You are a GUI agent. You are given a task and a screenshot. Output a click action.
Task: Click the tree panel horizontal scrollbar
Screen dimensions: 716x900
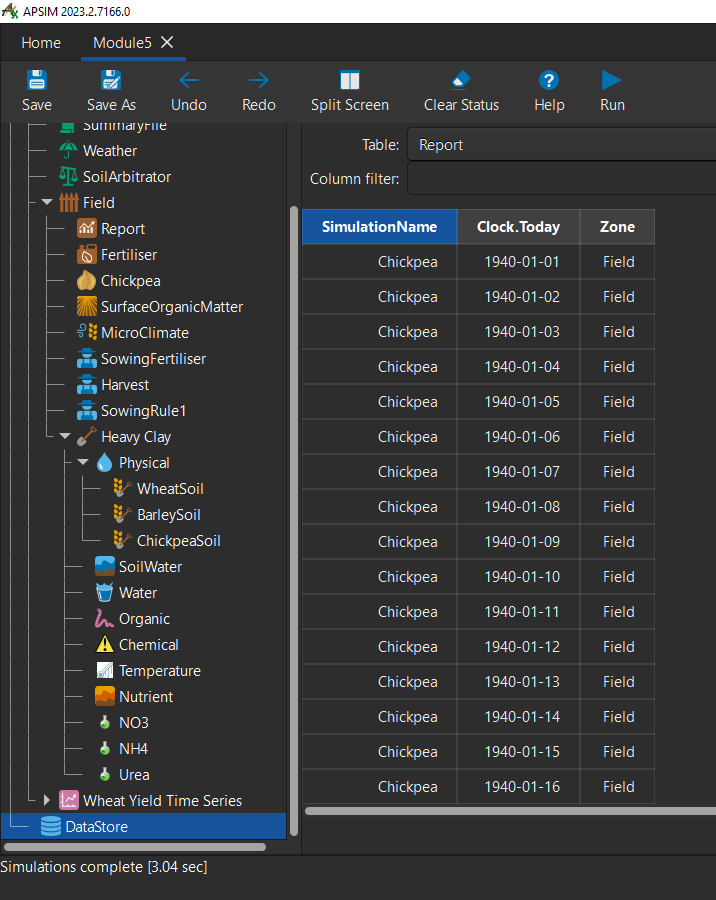[135, 847]
